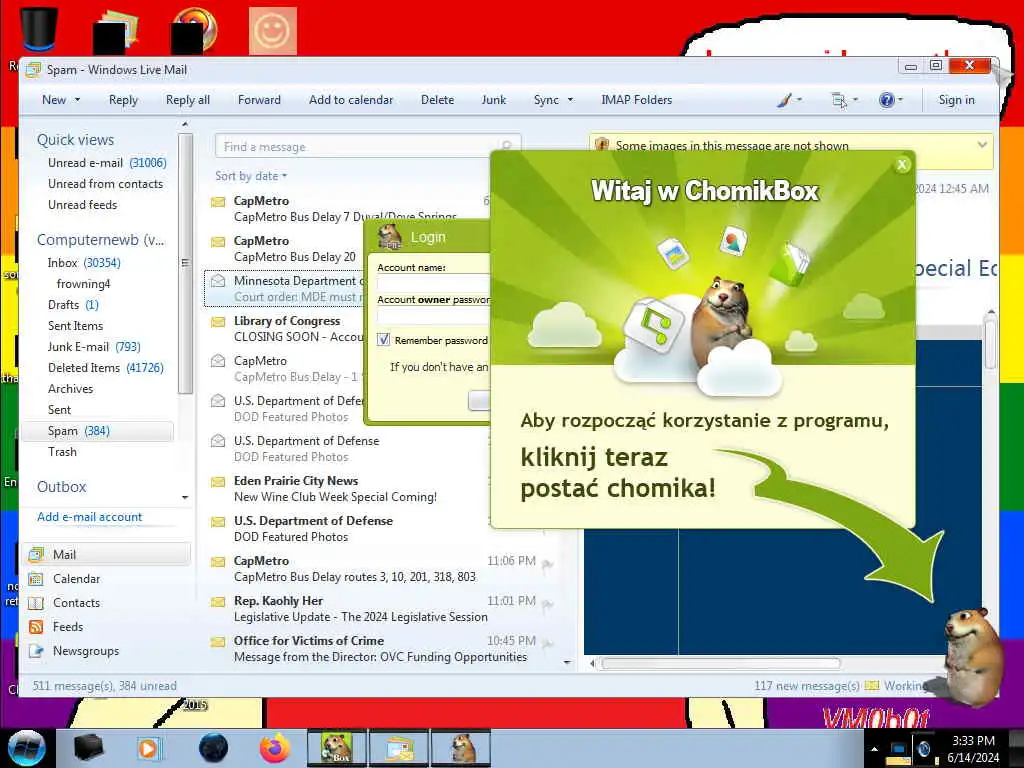Click the Account name field in Login

tap(434, 283)
